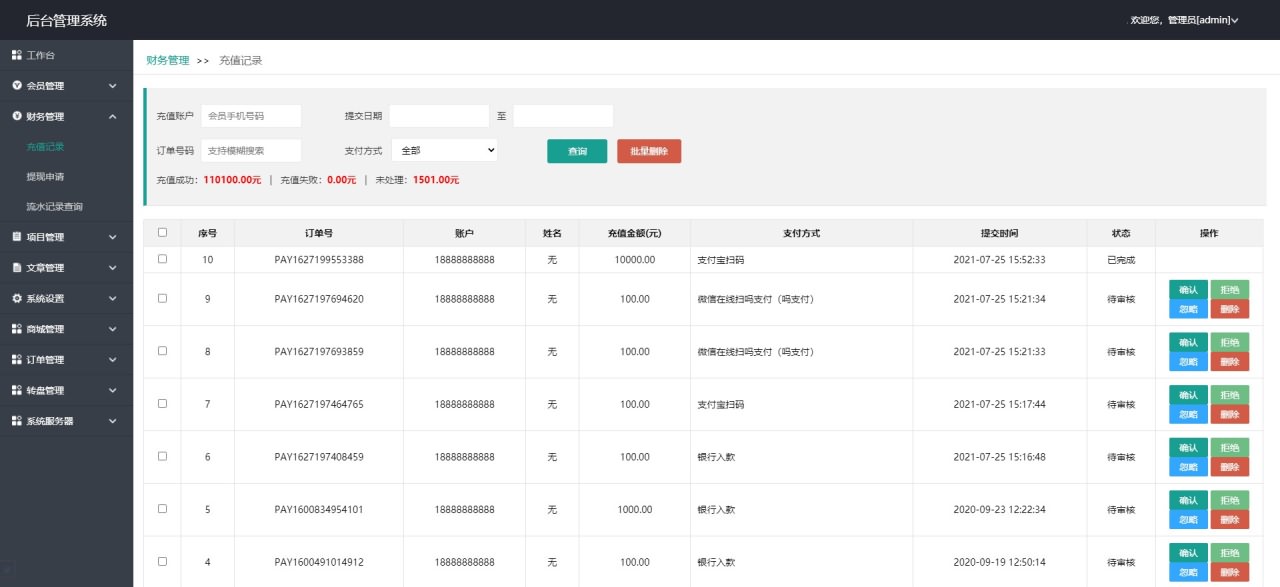Click 确认 for order PAY1627197694620

point(1188,289)
